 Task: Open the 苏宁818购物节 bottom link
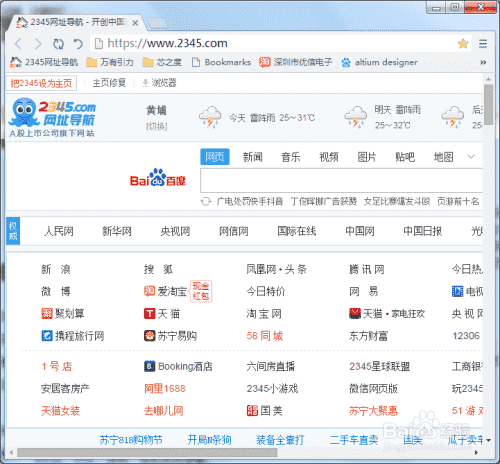click(131, 440)
